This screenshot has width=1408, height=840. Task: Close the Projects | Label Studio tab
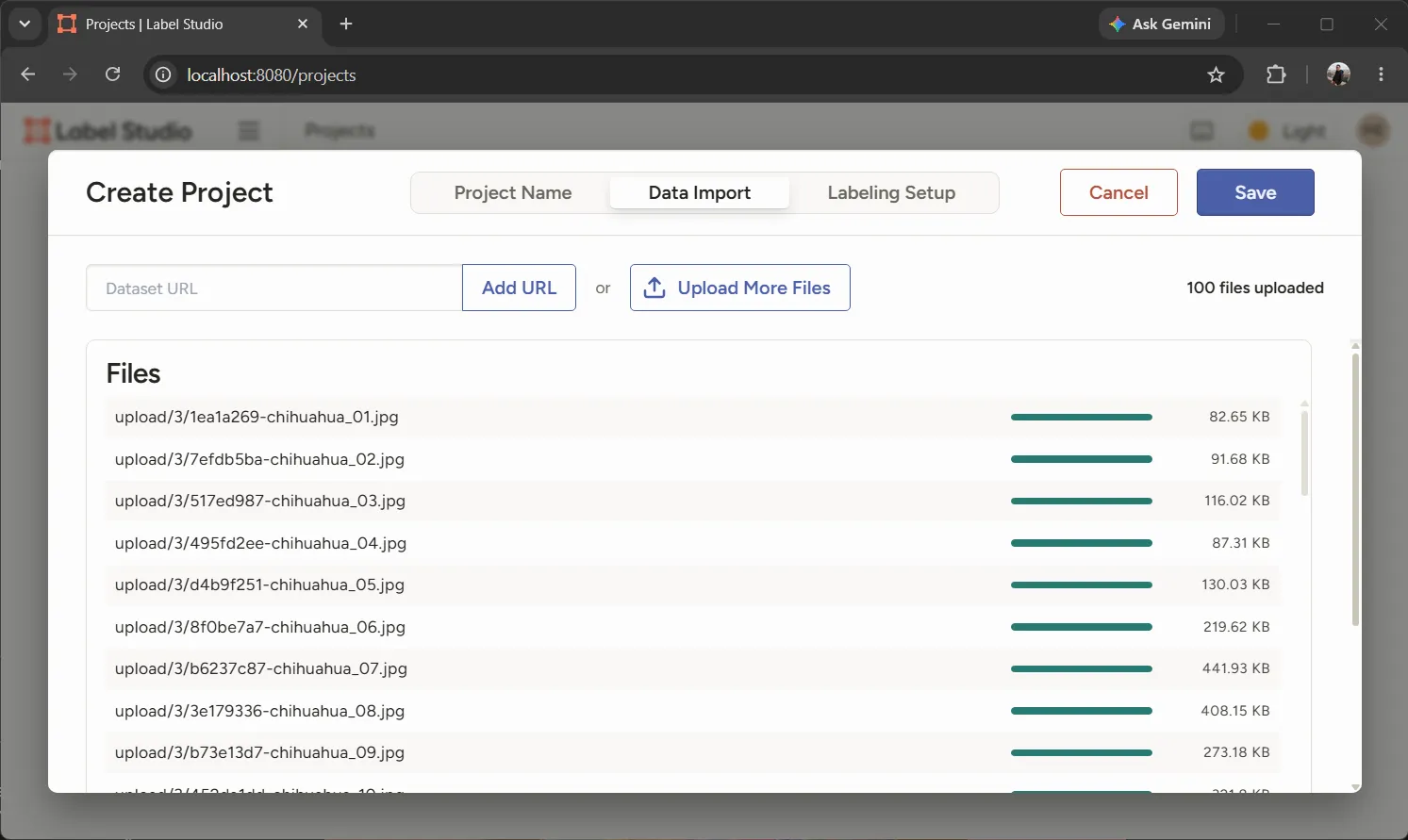(x=303, y=24)
